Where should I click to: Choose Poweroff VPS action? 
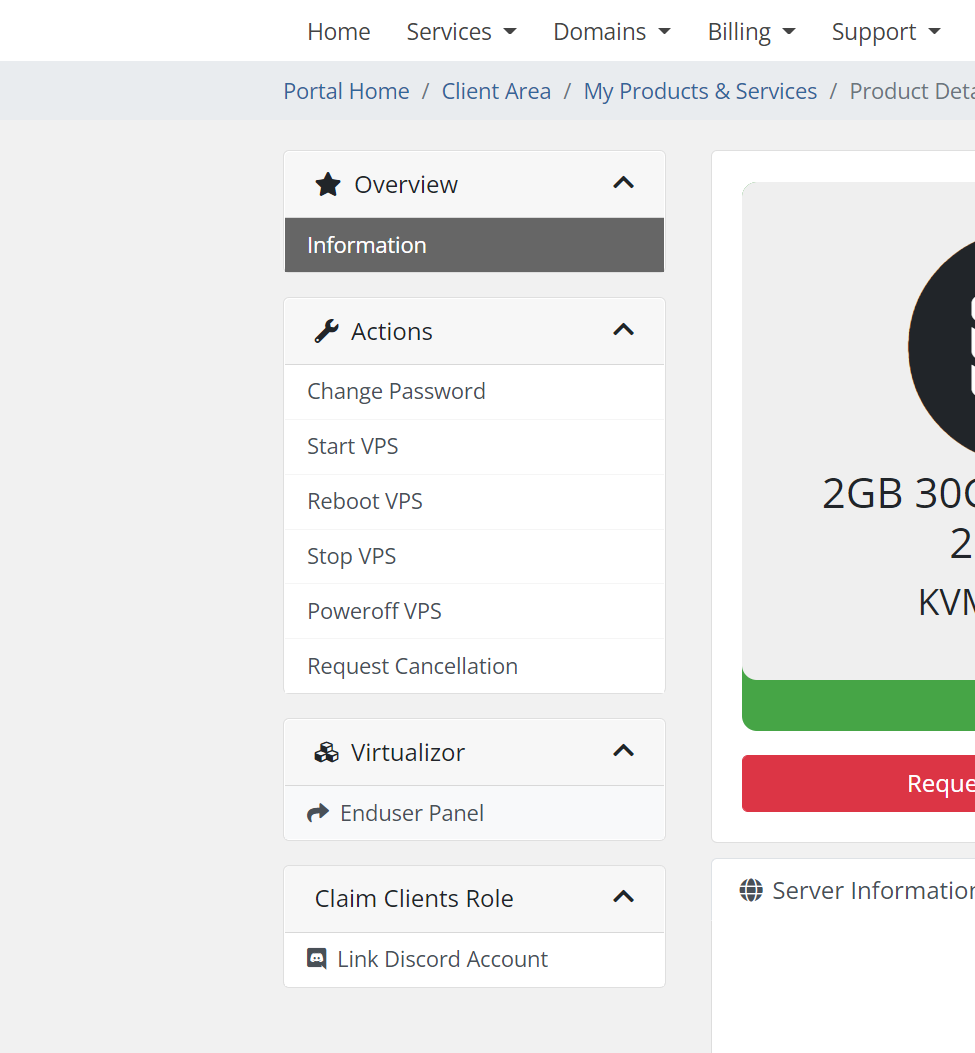474,612
